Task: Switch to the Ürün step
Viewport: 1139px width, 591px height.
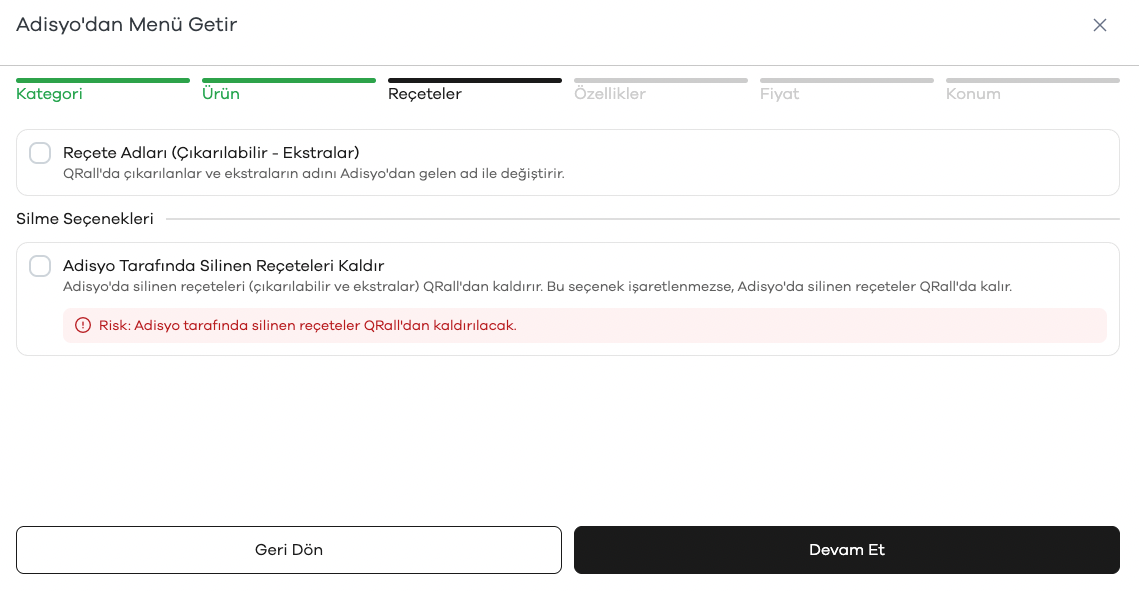Action: click(x=221, y=94)
